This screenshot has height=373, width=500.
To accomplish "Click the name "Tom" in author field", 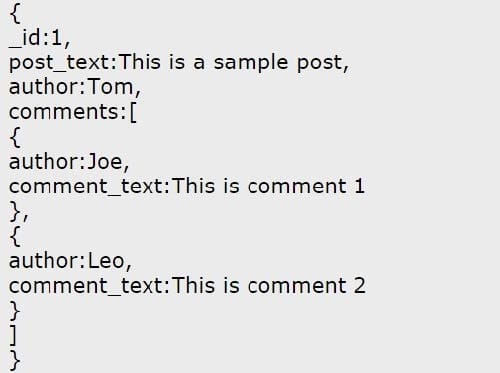I will click(x=110, y=87).
